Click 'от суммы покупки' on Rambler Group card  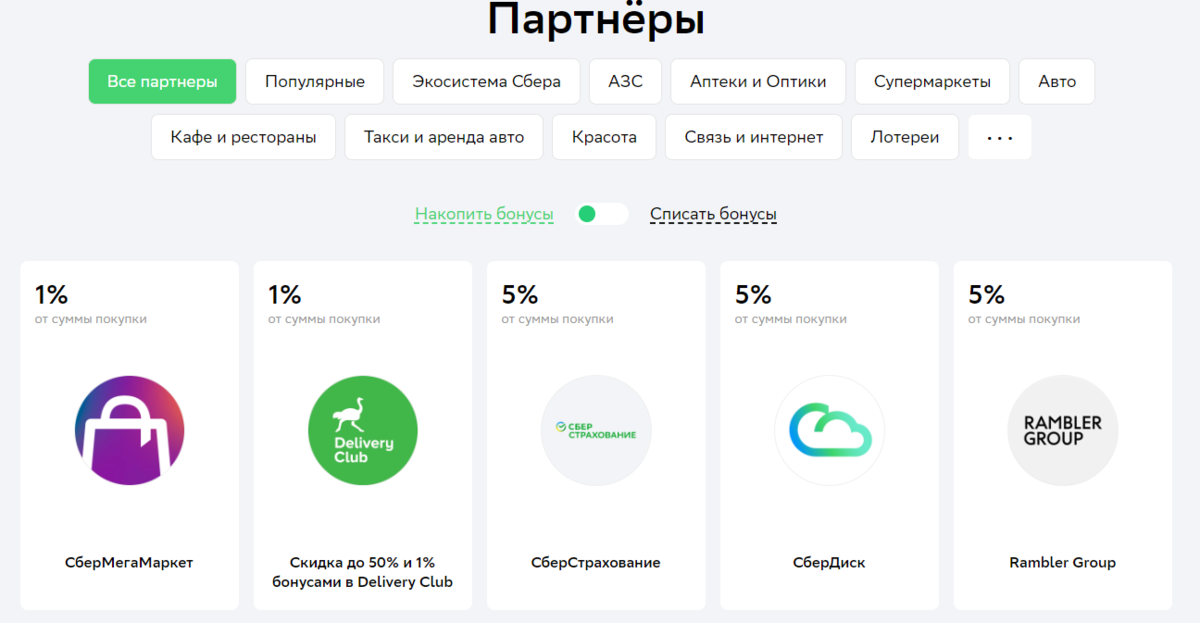click(1024, 319)
